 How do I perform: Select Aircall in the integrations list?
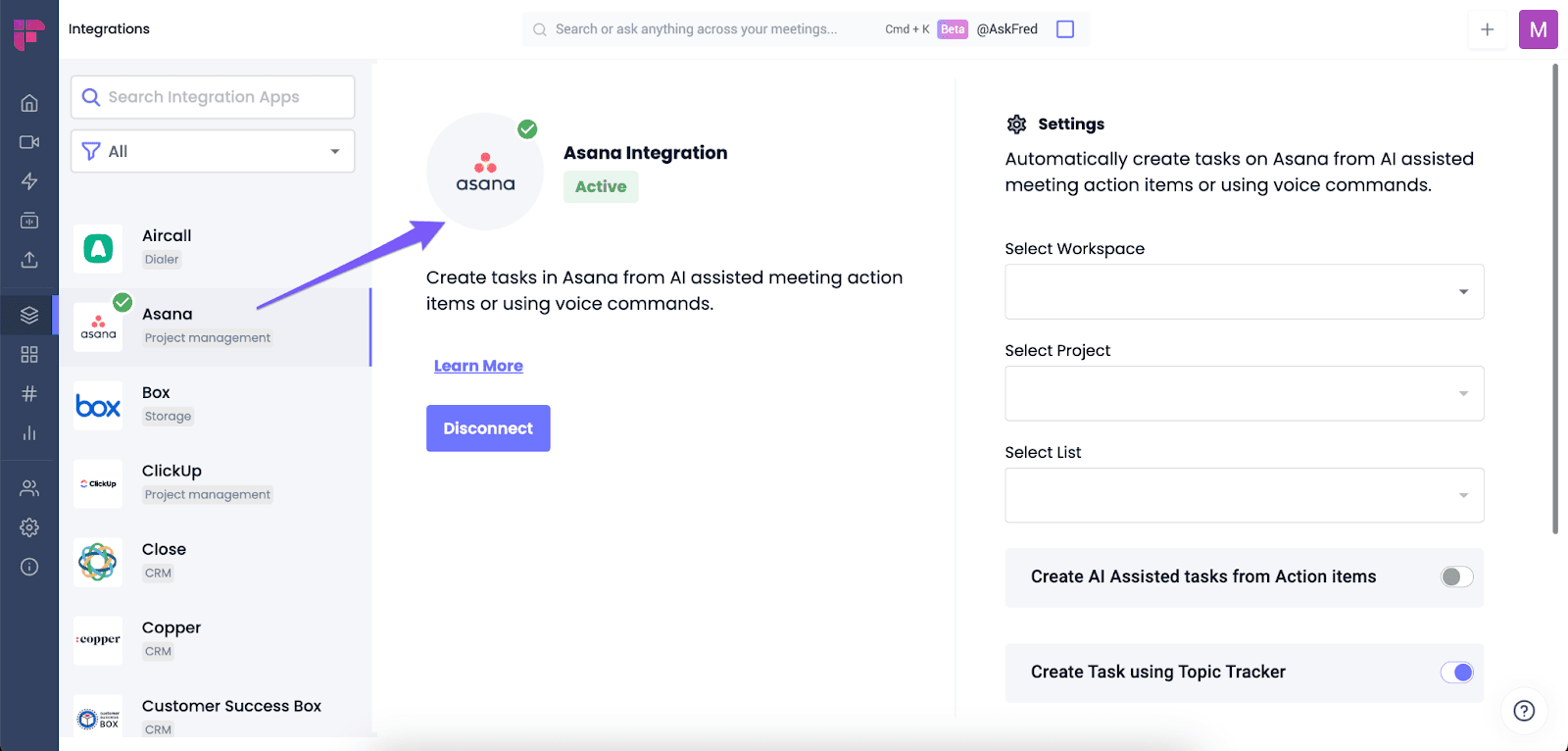click(216, 249)
